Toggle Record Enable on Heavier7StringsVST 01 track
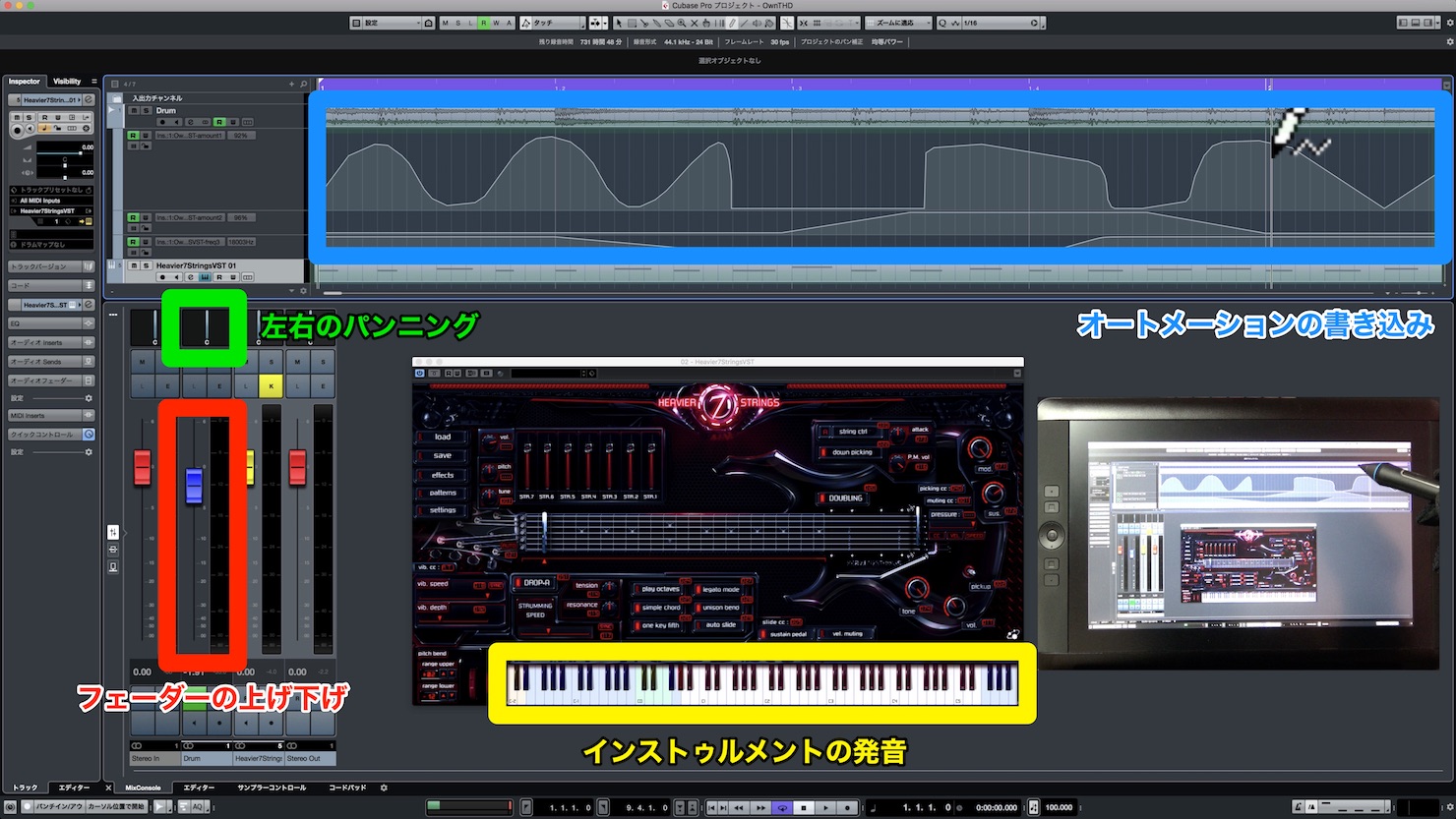This screenshot has width=1456, height=819. click(x=162, y=277)
